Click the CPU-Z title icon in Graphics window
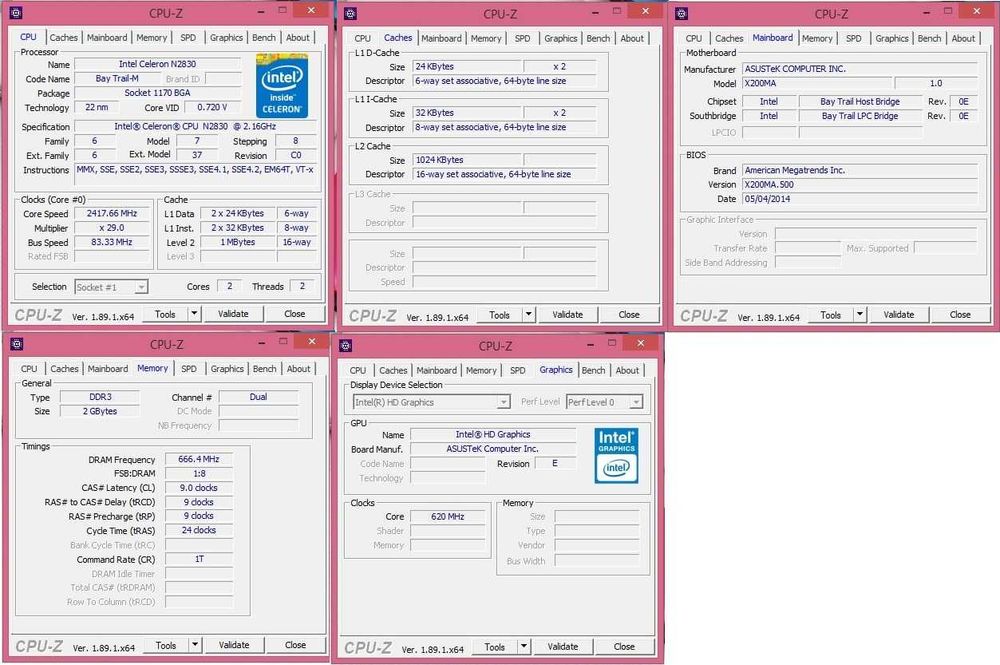The width and height of the screenshot is (1000, 665). pyautogui.click(x=346, y=345)
